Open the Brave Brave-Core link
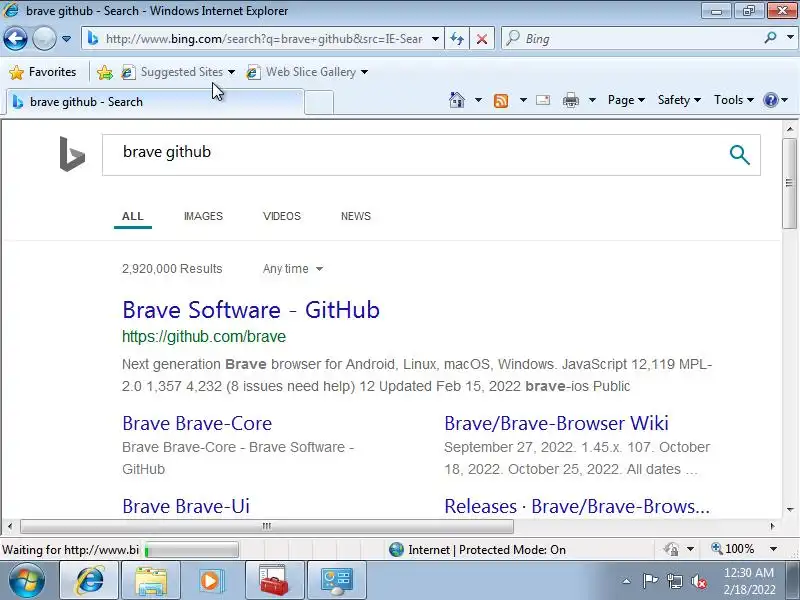Viewport: 800px width, 600px height. [x=197, y=423]
